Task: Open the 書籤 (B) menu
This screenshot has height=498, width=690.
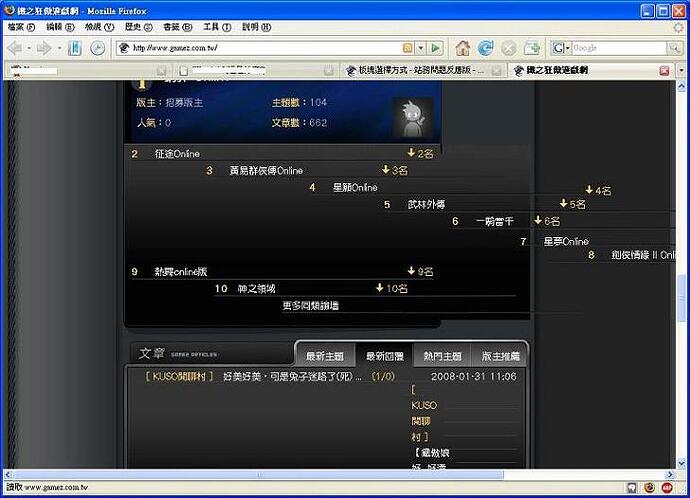Action: (x=178, y=27)
